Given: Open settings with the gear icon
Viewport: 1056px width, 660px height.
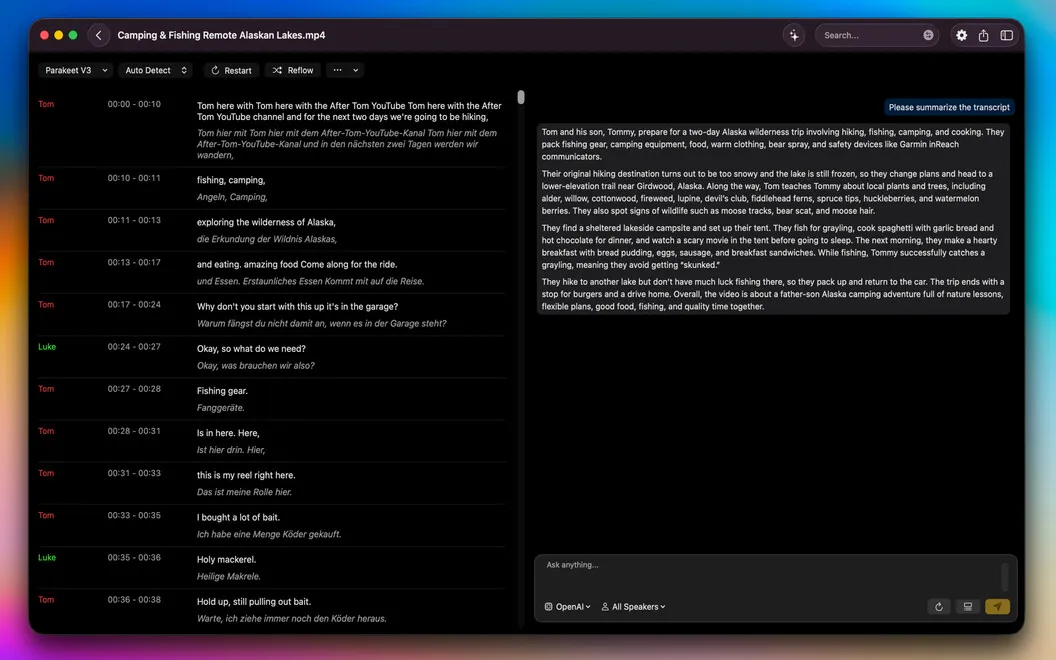Looking at the screenshot, I should pos(962,35).
